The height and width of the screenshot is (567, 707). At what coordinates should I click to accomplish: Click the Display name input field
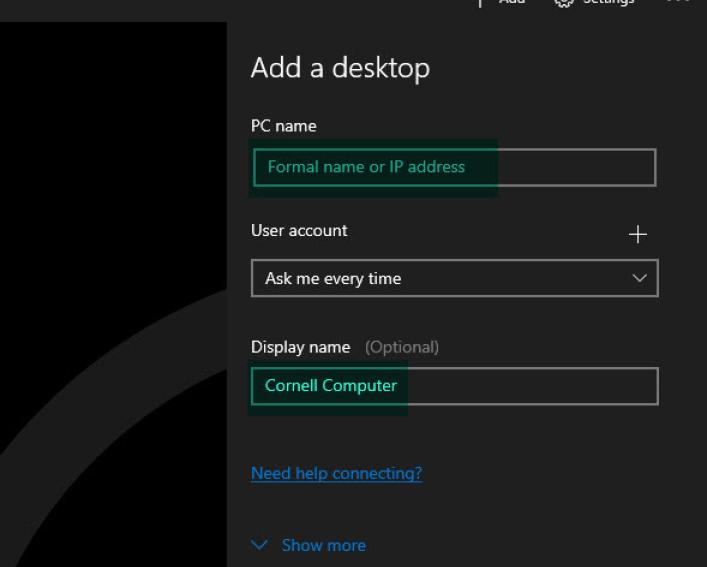tap(454, 386)
